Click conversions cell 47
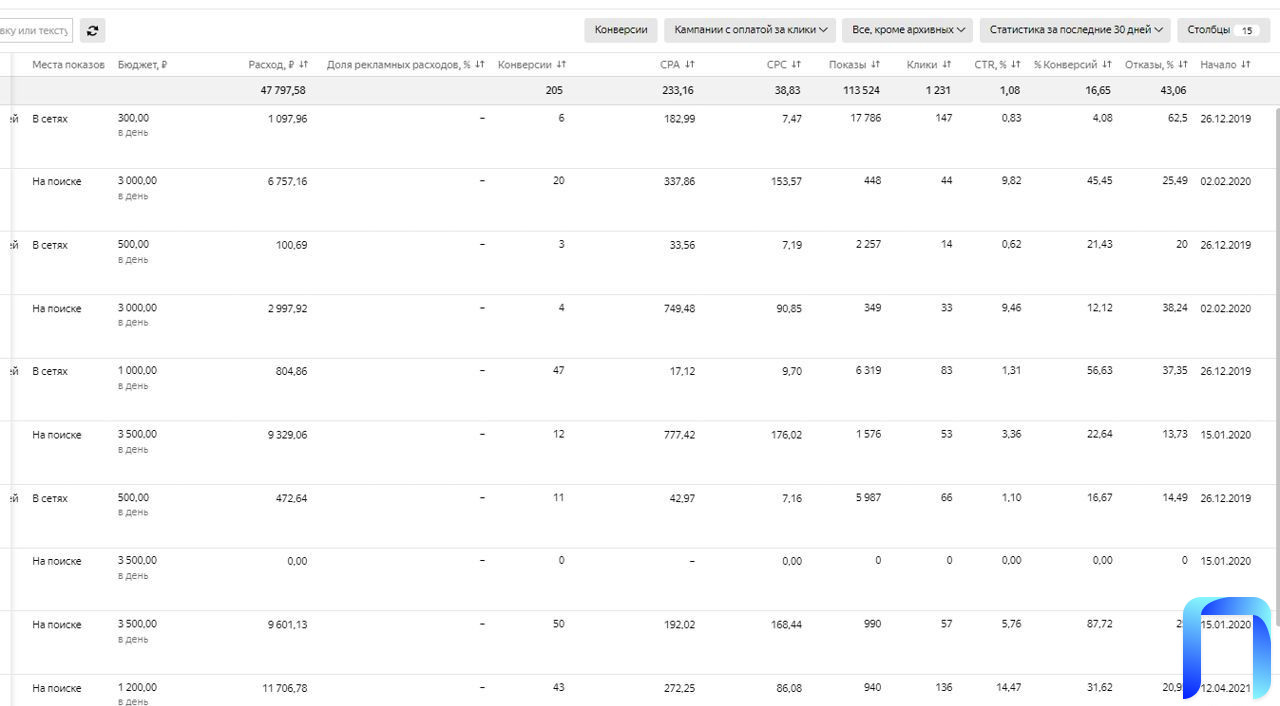The height and width of the screenshot is (706, 1280). (558, 370)
